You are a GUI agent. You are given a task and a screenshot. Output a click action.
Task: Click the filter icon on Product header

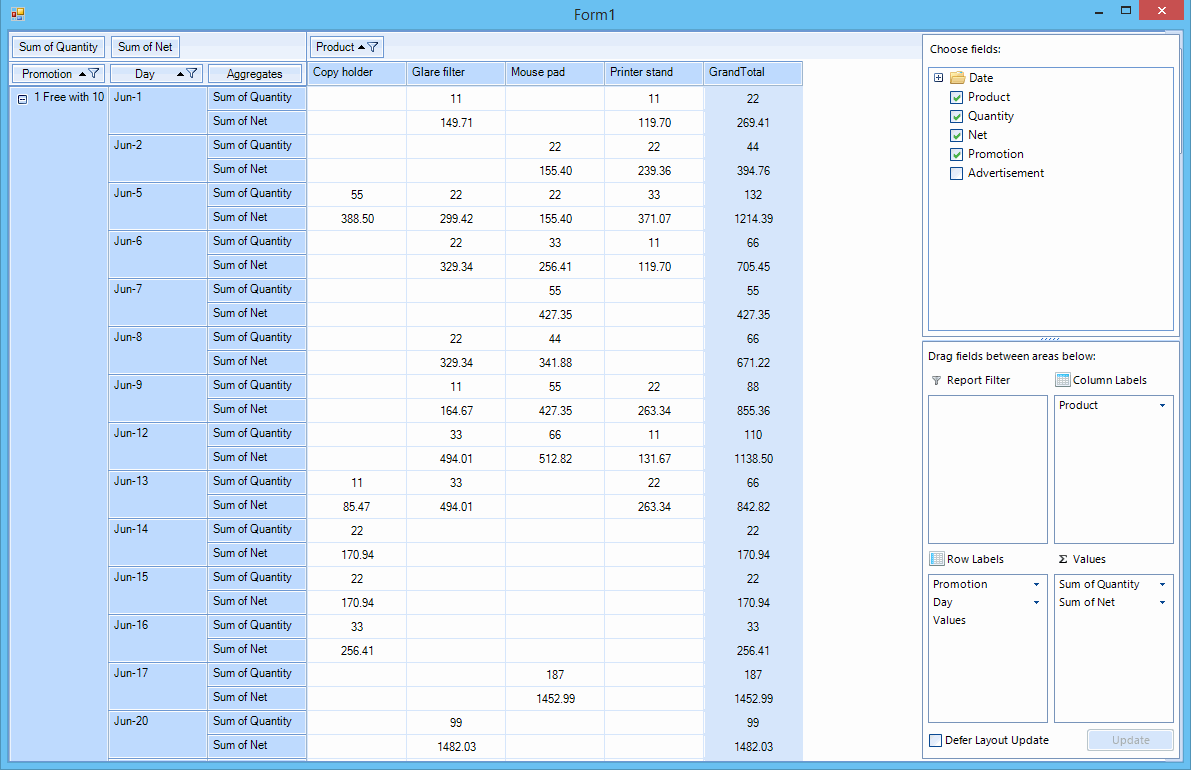point(373,47)
